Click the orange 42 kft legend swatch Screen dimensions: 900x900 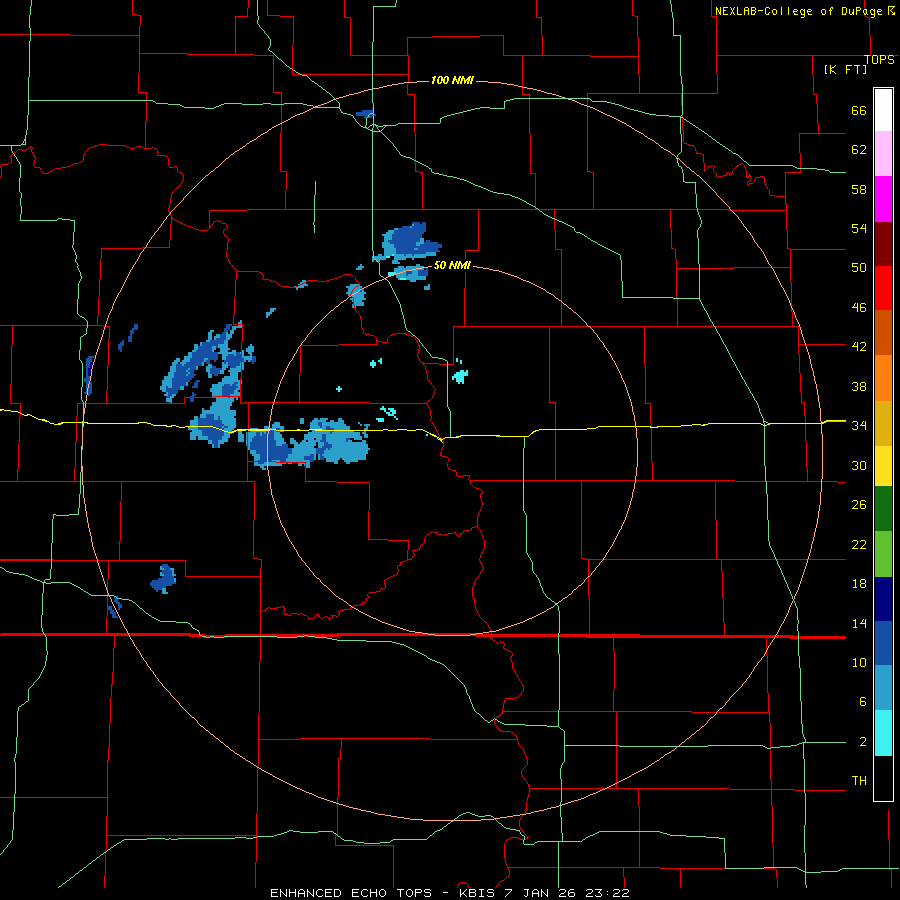coord(883,378)
